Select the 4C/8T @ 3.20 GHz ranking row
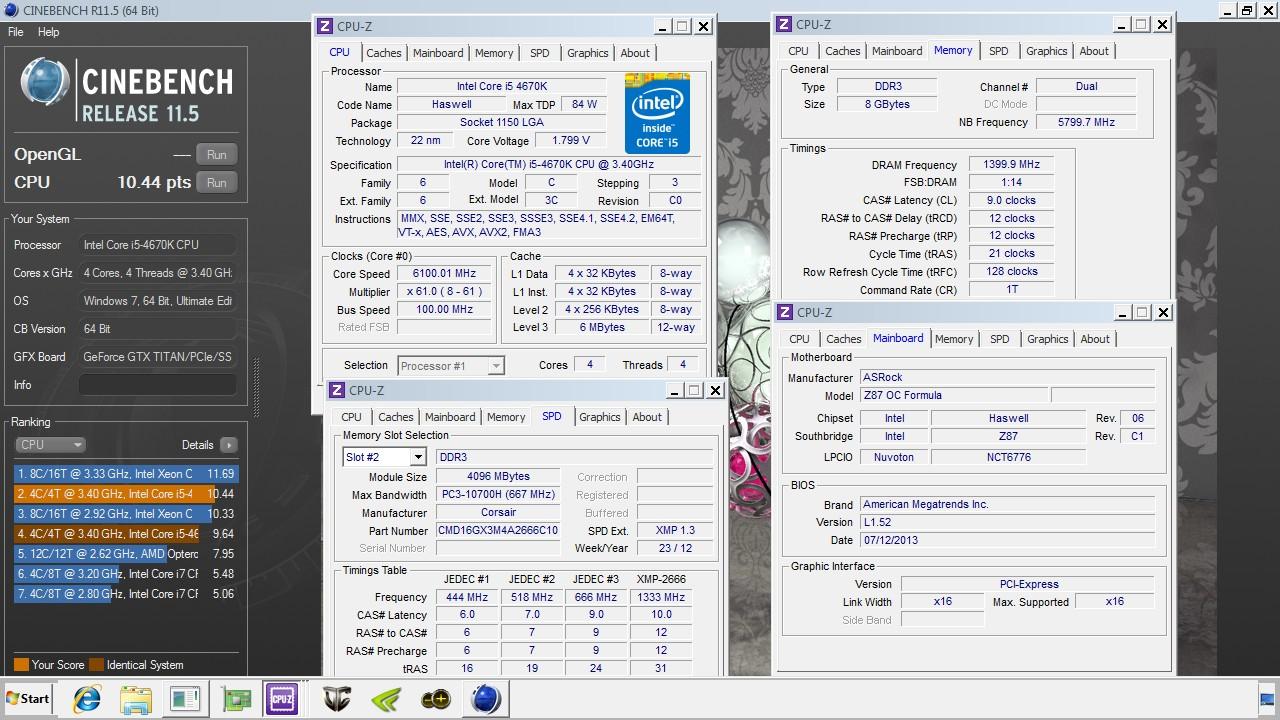The image size is (1280, 720). point(126,574)
